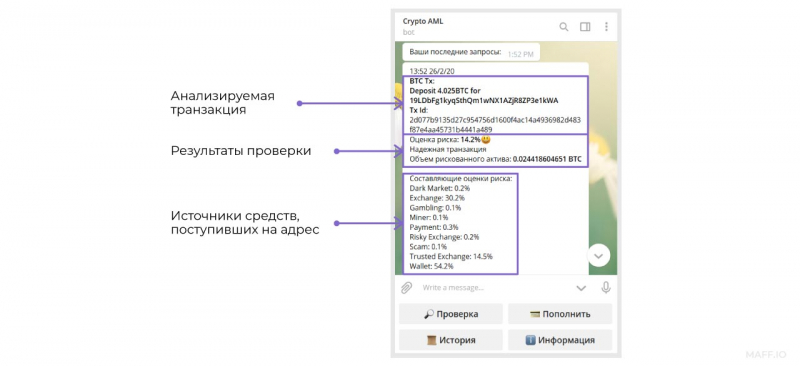The width and height of the screenshot is (800, 366).
Task: Click the Wallet: 54.2% line
Action: [x=432, y=266]
